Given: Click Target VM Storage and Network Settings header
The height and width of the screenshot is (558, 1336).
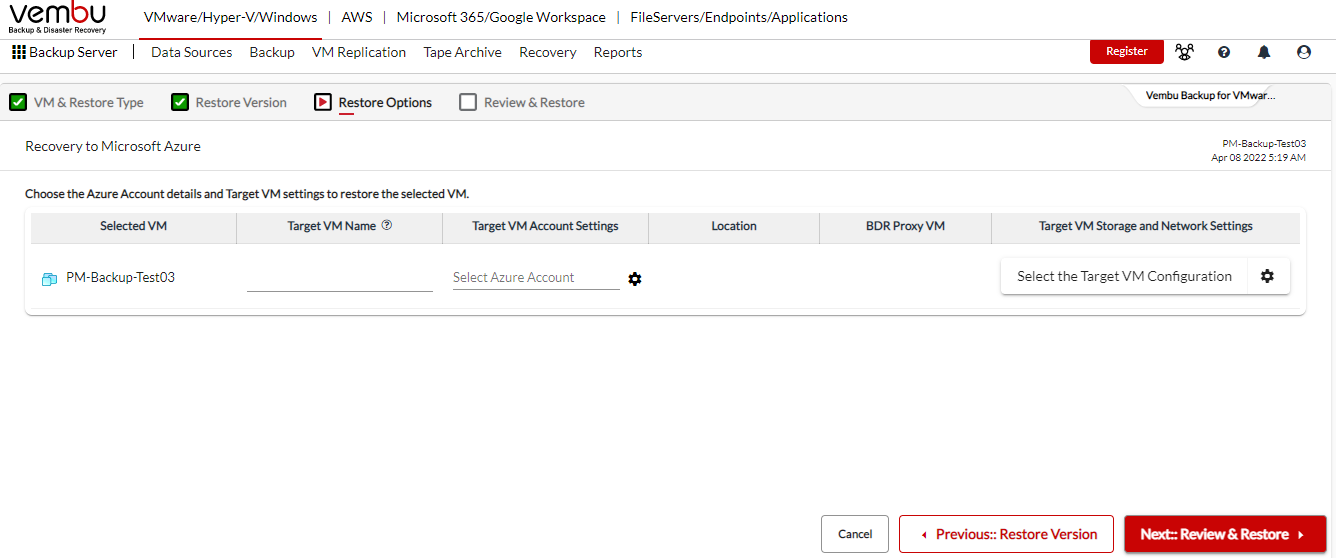Looking at the screenshot, I should tap(1145, 226).
